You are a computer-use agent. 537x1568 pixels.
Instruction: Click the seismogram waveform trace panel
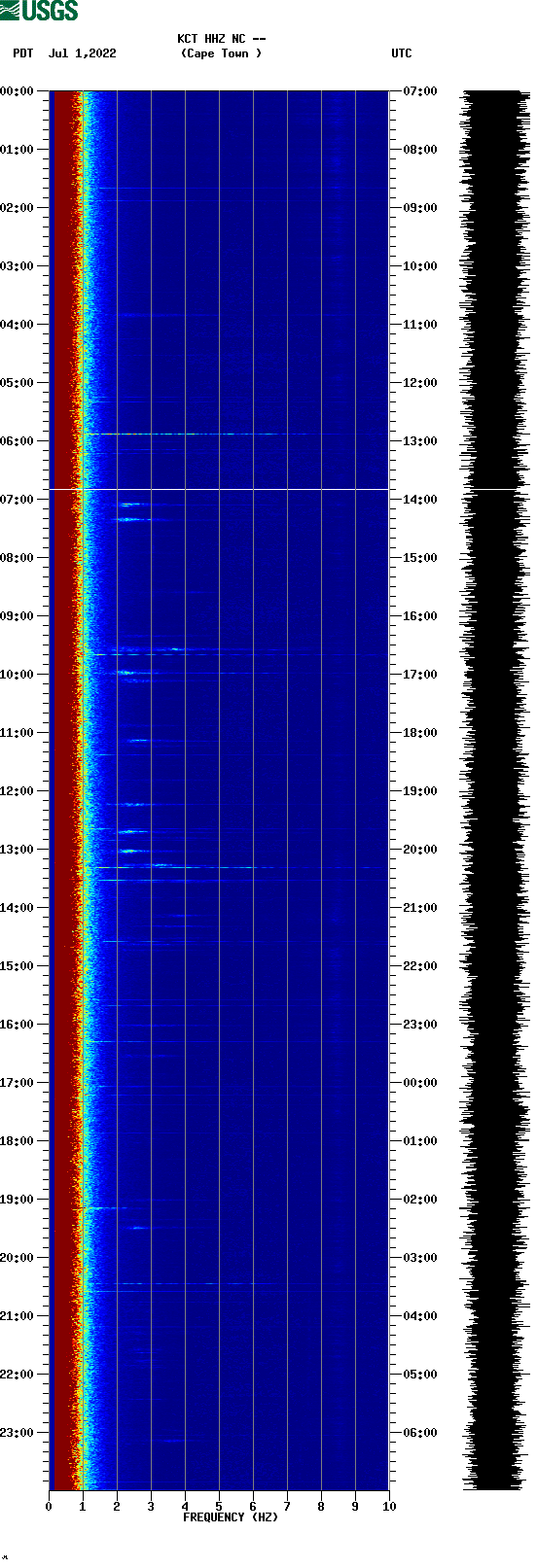click(496, 790)
